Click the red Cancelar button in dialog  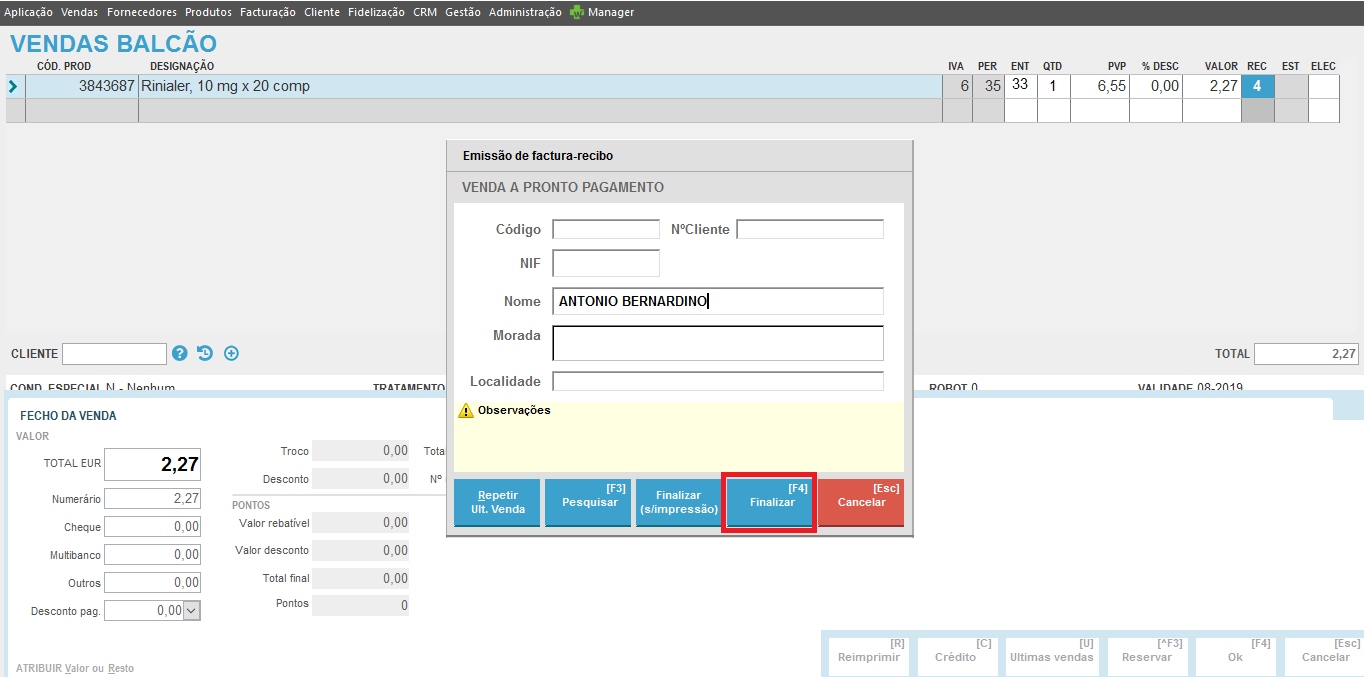tap(861, 502)
